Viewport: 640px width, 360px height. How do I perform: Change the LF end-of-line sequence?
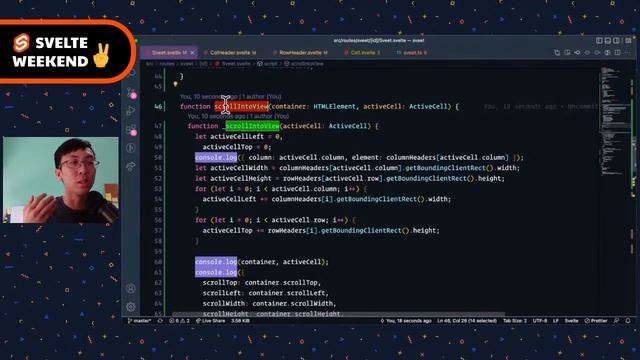coord(556,321)
